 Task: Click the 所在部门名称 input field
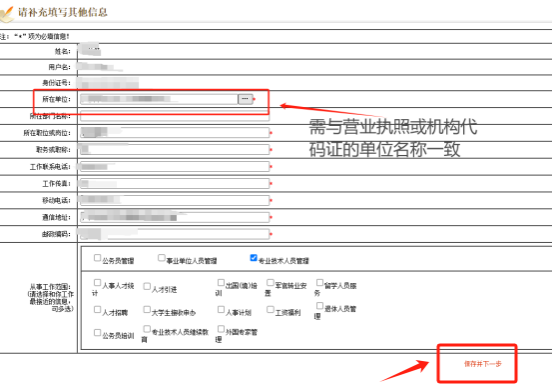coord(175,116)
